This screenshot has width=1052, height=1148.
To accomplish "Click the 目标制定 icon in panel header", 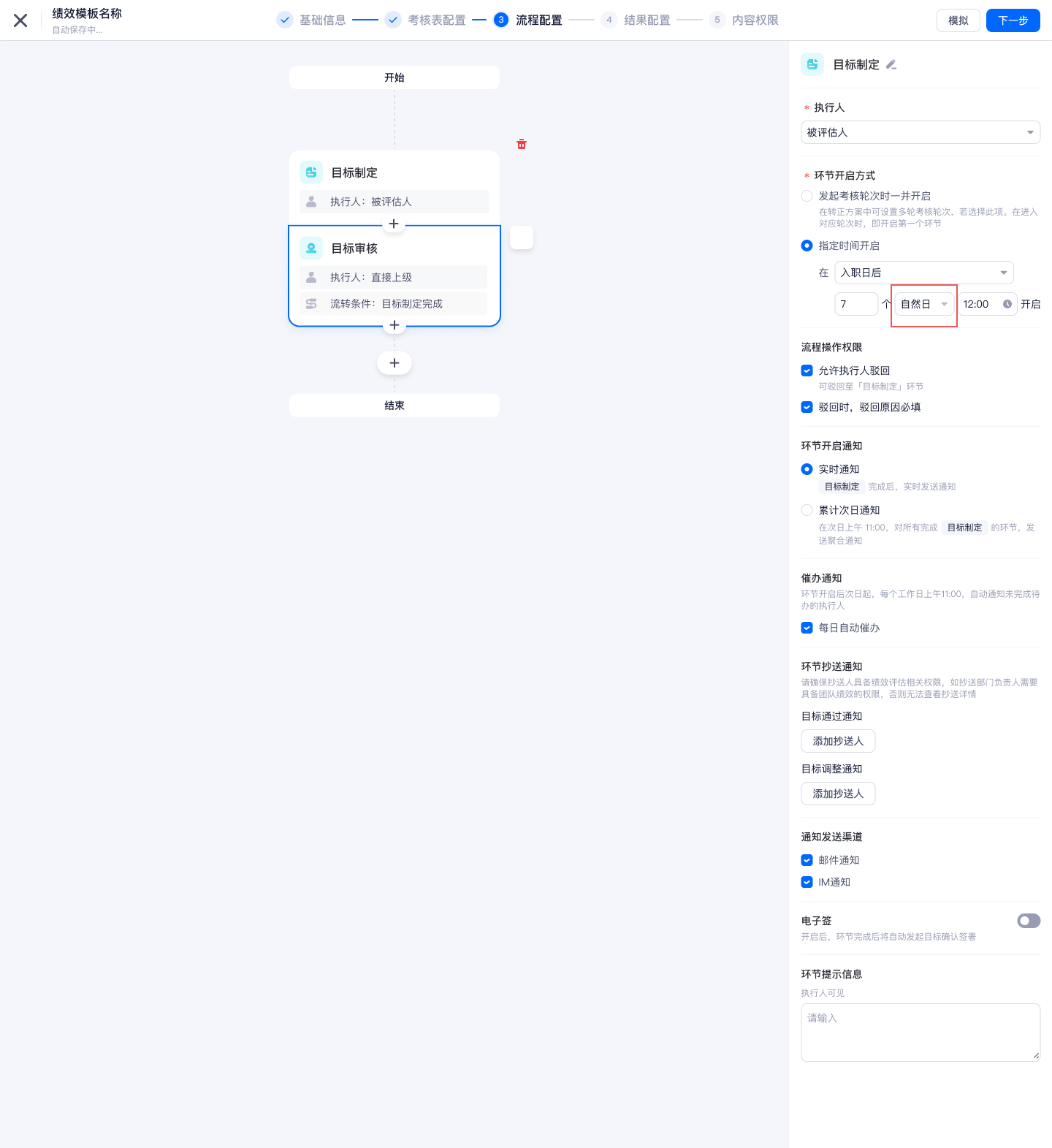I will [x=812, y=64].
